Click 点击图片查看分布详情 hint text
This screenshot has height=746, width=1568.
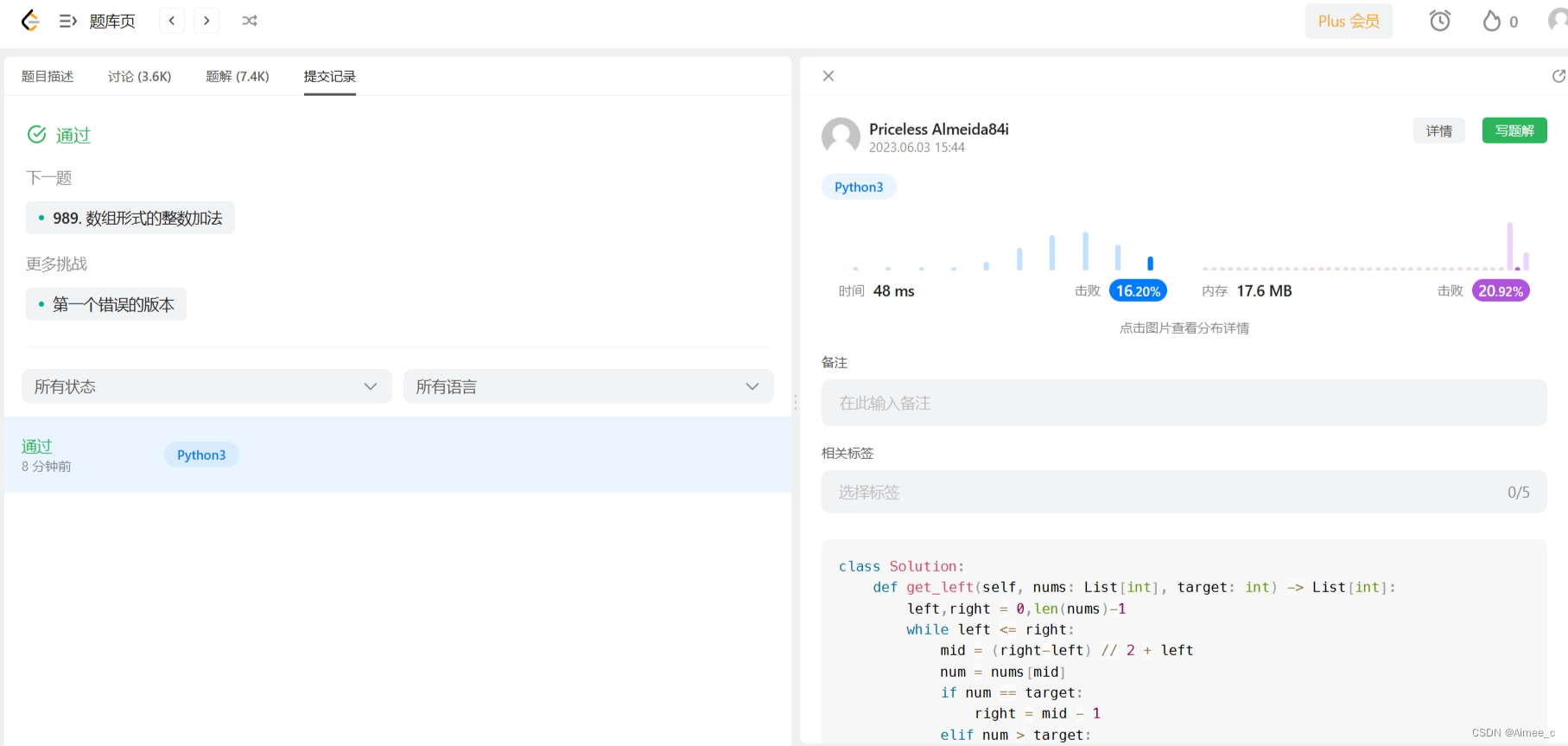[1184, 328]
